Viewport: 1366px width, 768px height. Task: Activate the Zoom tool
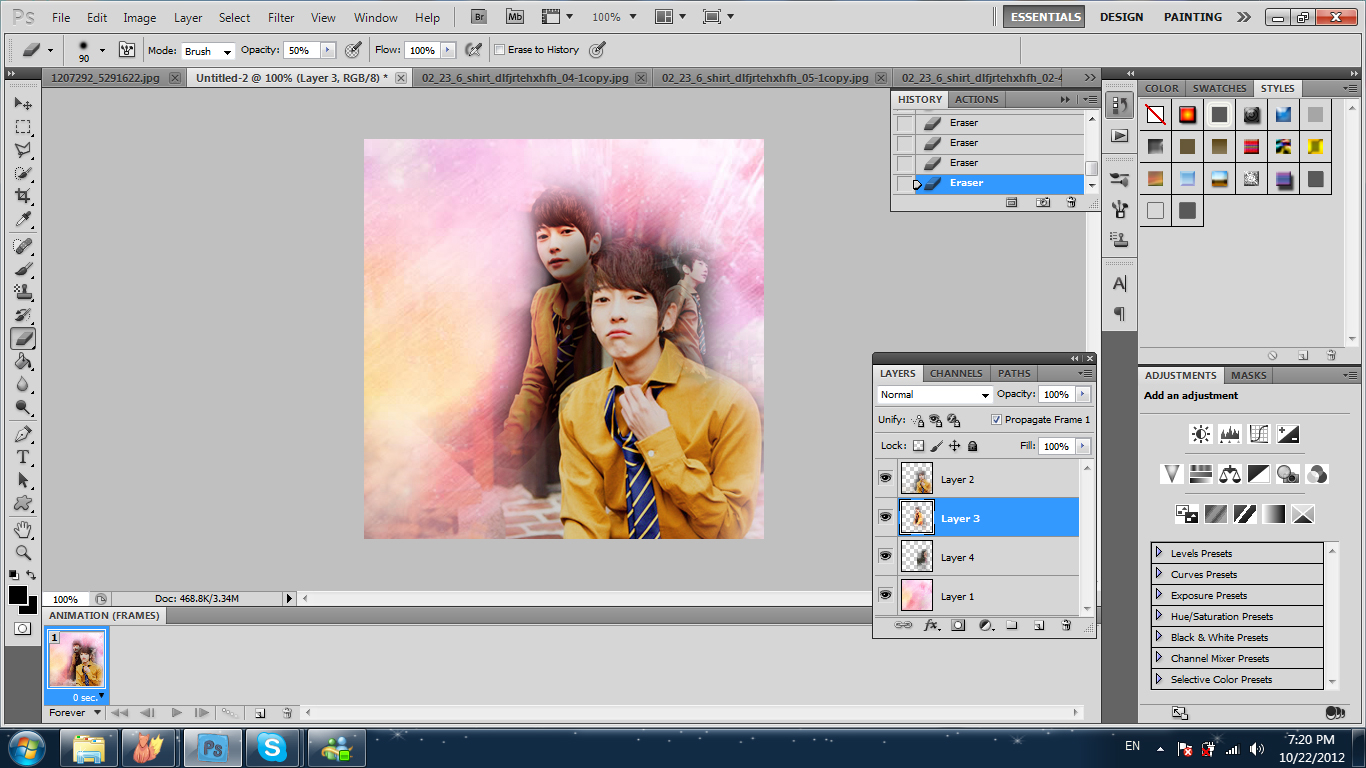(23, 553)
